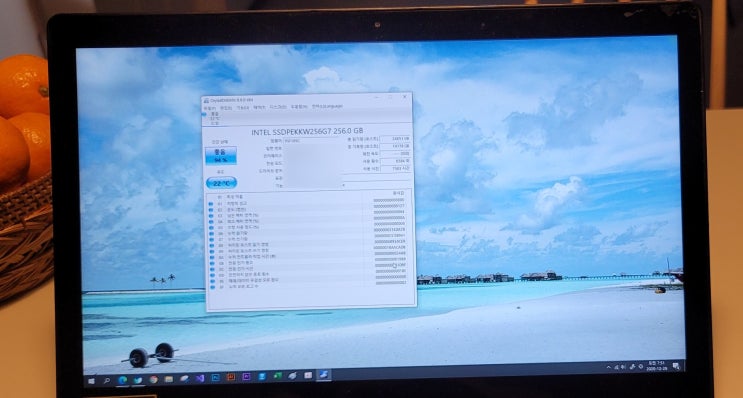
Task: Open the blue bird app on taskbar
Action: 138,380
